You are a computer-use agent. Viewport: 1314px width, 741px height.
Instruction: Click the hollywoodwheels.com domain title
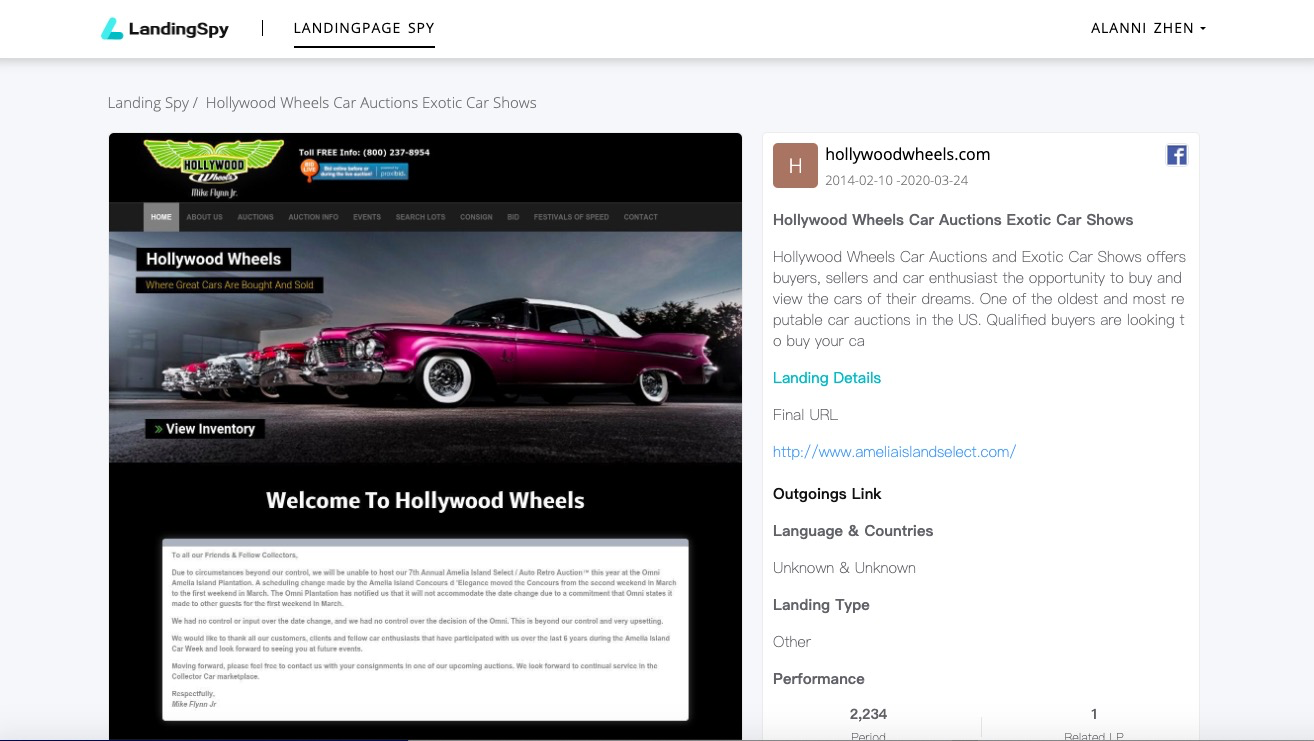click(x=907, y=154)
